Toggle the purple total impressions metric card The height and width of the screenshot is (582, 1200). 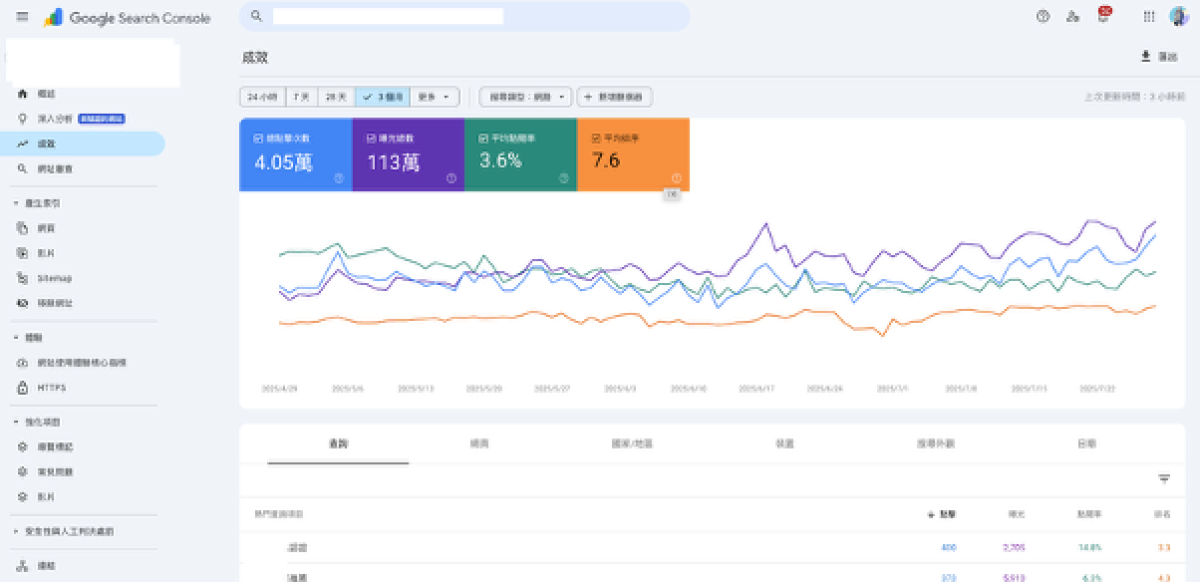coord(408,154)
